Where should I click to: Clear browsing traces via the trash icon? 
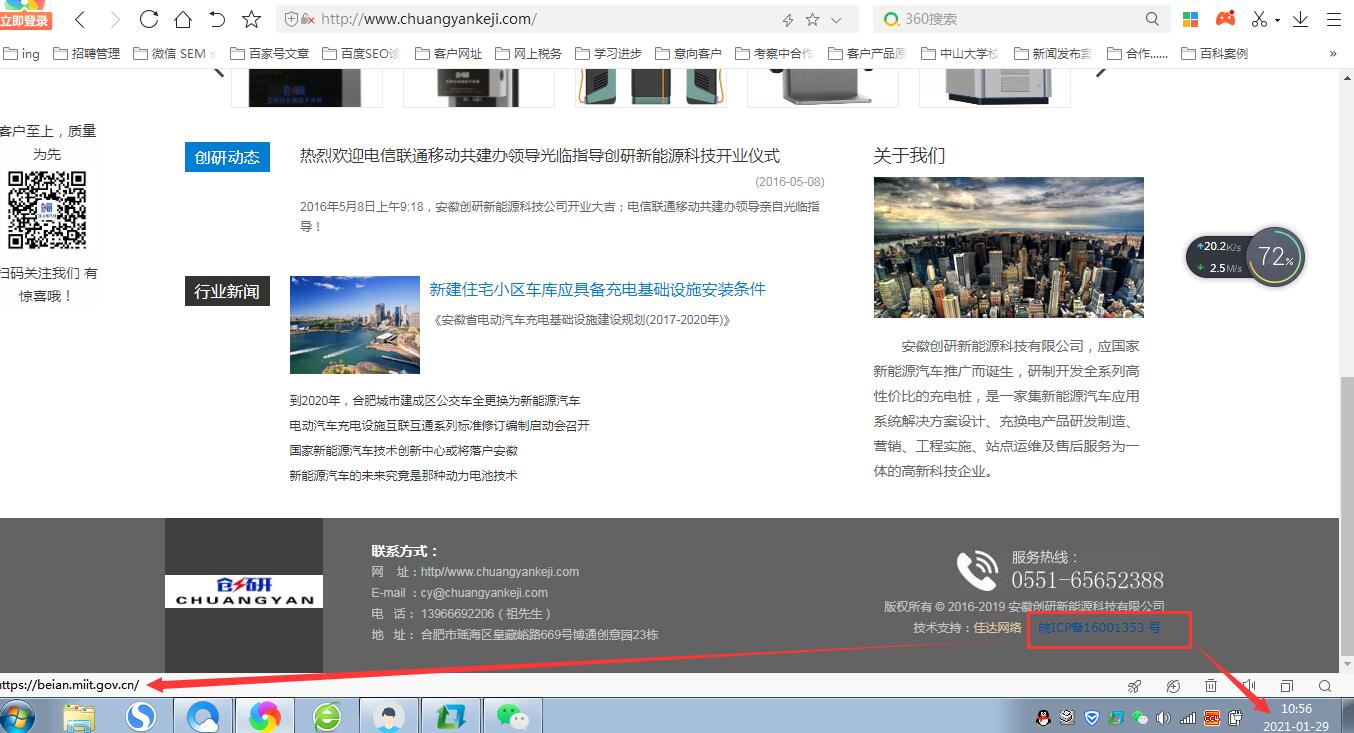coord(1210,686)
